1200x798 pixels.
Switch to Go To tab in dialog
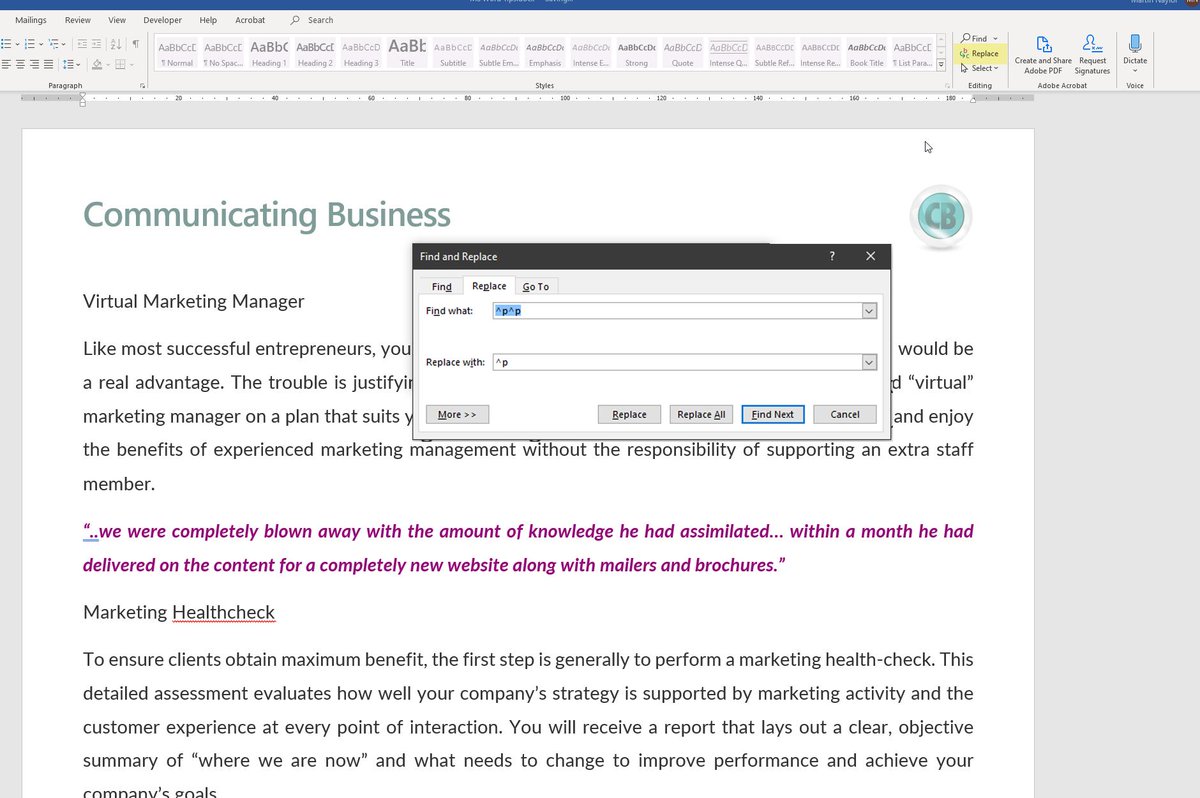coord(536,287)
